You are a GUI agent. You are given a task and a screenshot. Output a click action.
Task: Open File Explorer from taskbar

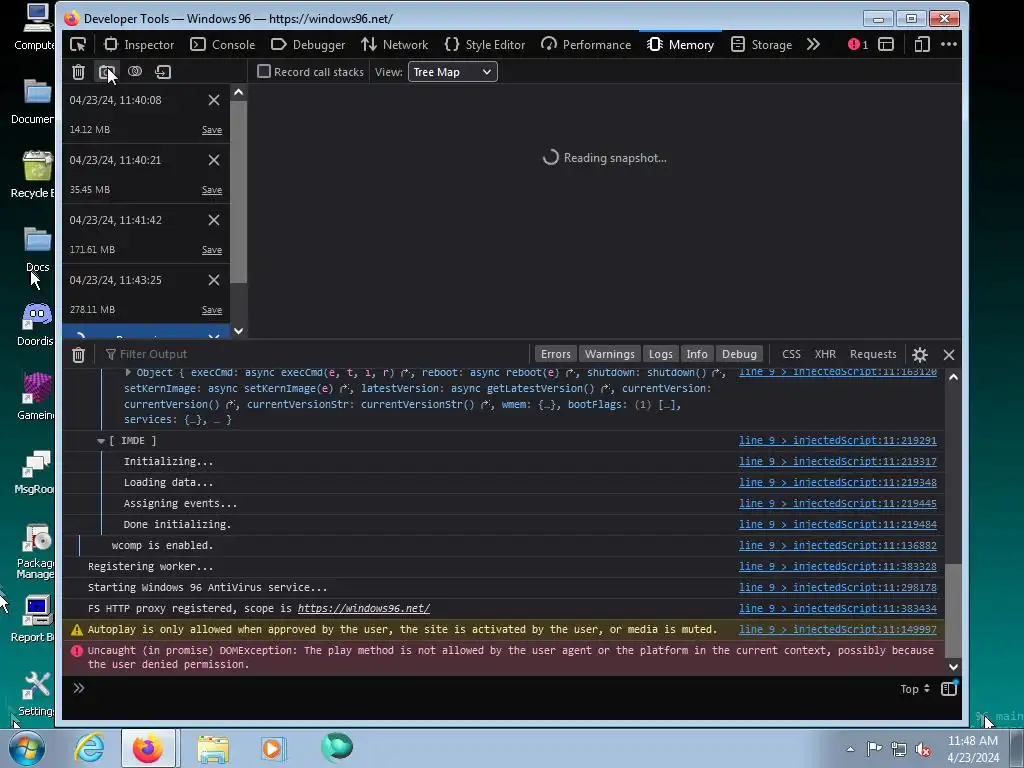(213, 748)
